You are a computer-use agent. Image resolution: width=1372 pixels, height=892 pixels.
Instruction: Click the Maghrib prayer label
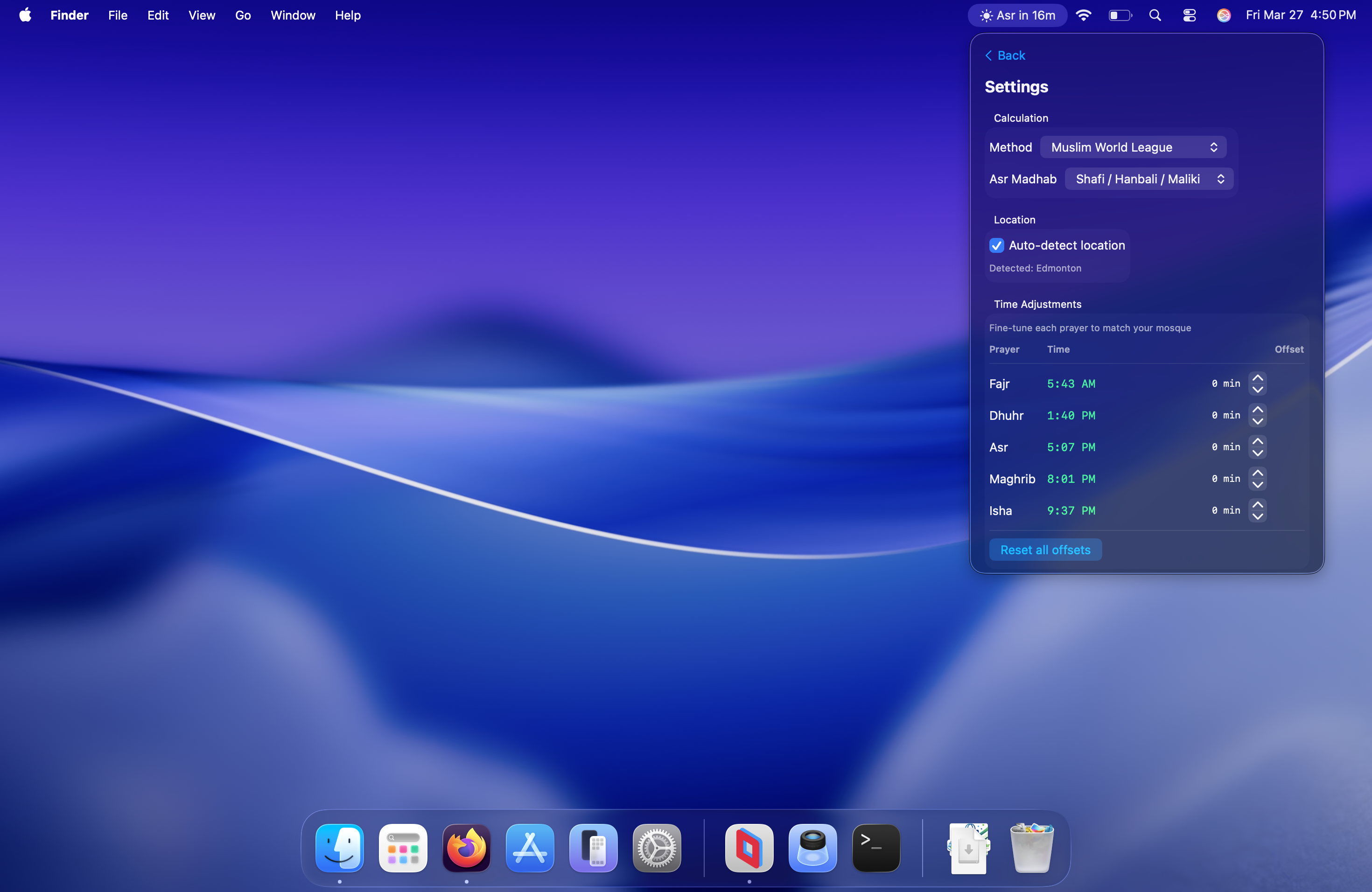click(1012, 479)
